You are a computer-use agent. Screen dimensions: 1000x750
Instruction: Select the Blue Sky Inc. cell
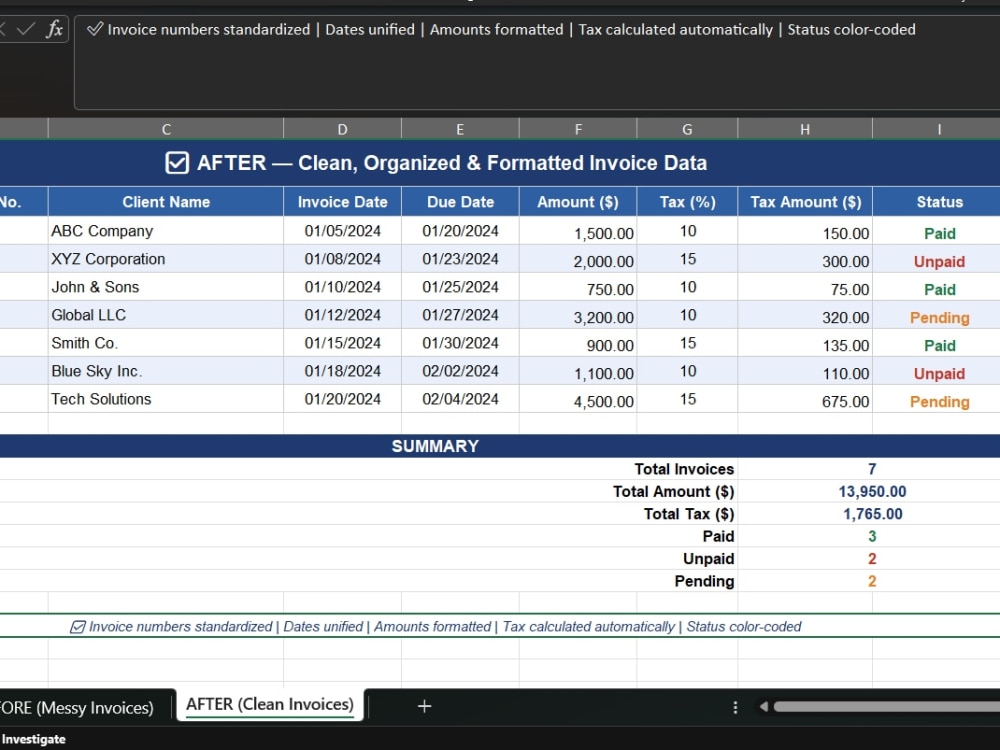tap(166, 371)
